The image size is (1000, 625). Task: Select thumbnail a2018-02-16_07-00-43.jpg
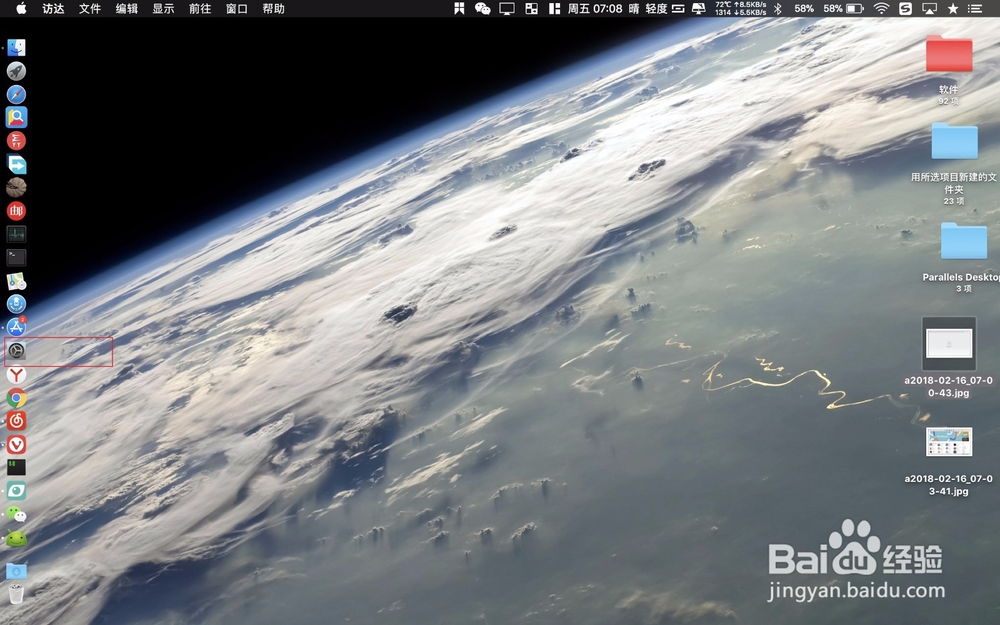tap(949, 344)
